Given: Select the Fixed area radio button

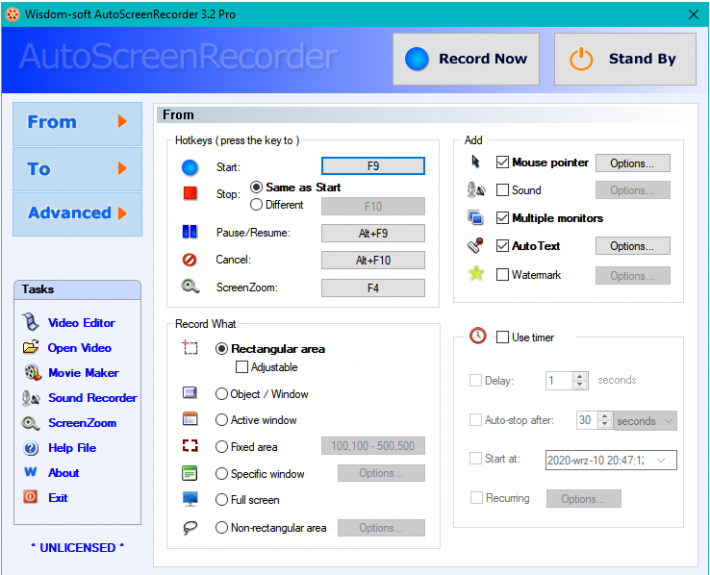Looking at the screenshot, I should pos(221,447).
